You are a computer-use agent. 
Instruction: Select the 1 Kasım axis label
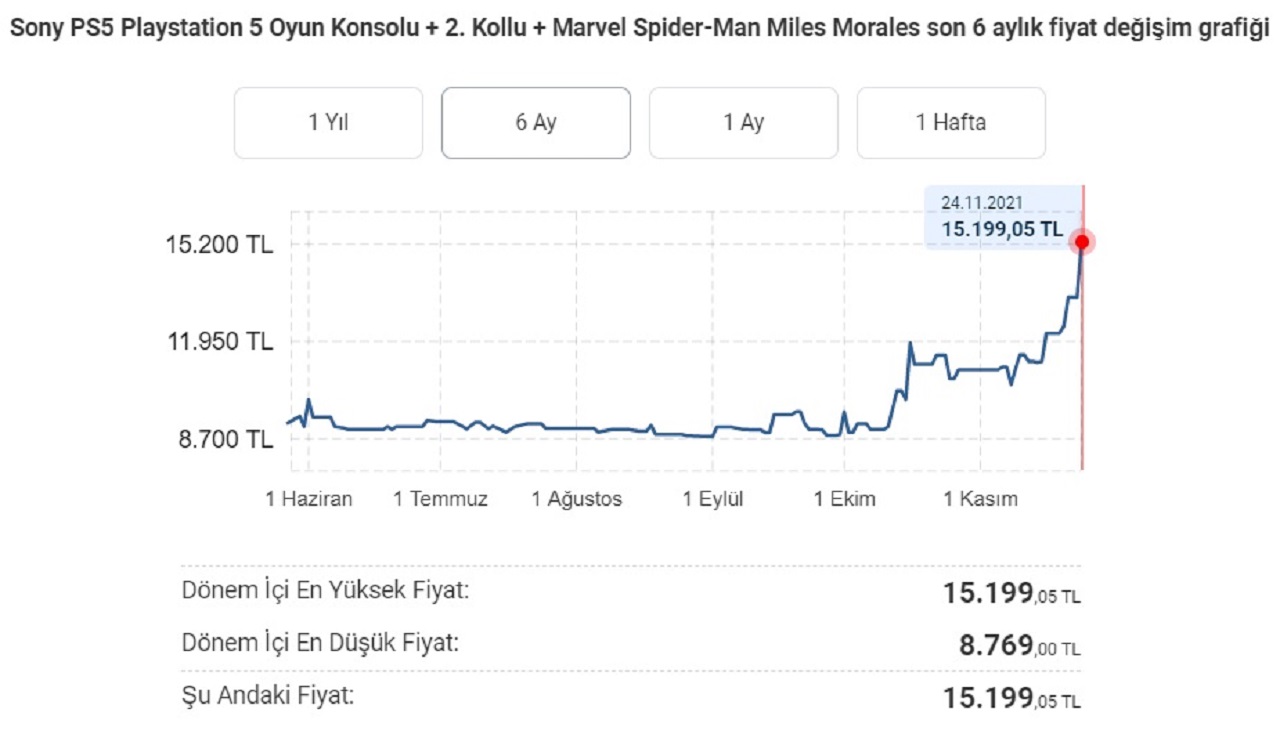point(980,499)
